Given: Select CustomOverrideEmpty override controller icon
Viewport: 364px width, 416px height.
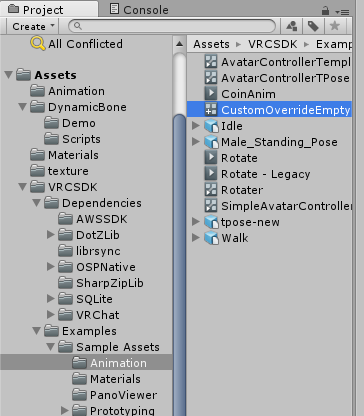Looking at the screenshot, I should [211, 110].
